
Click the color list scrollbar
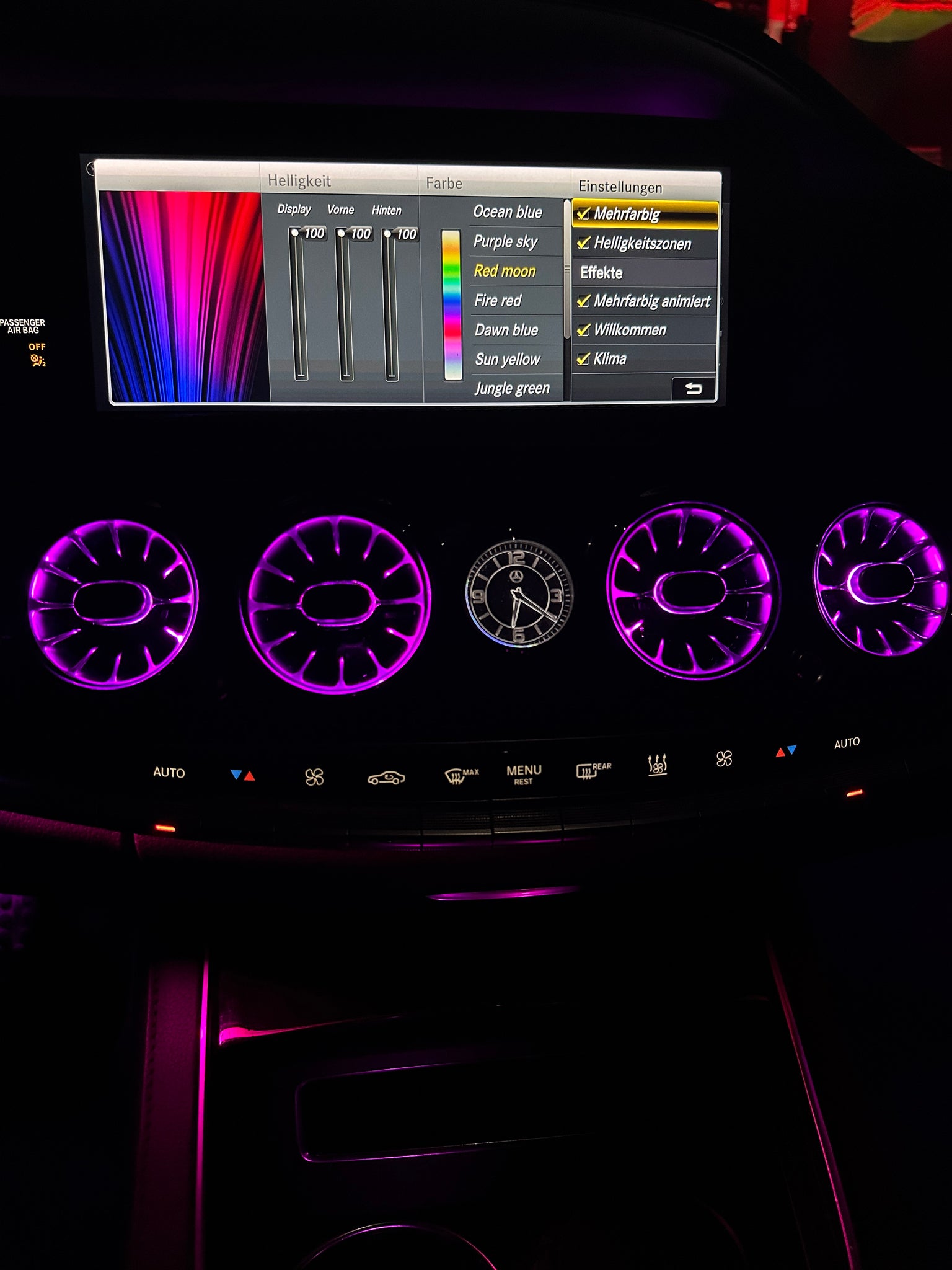[x=567, y=270]
